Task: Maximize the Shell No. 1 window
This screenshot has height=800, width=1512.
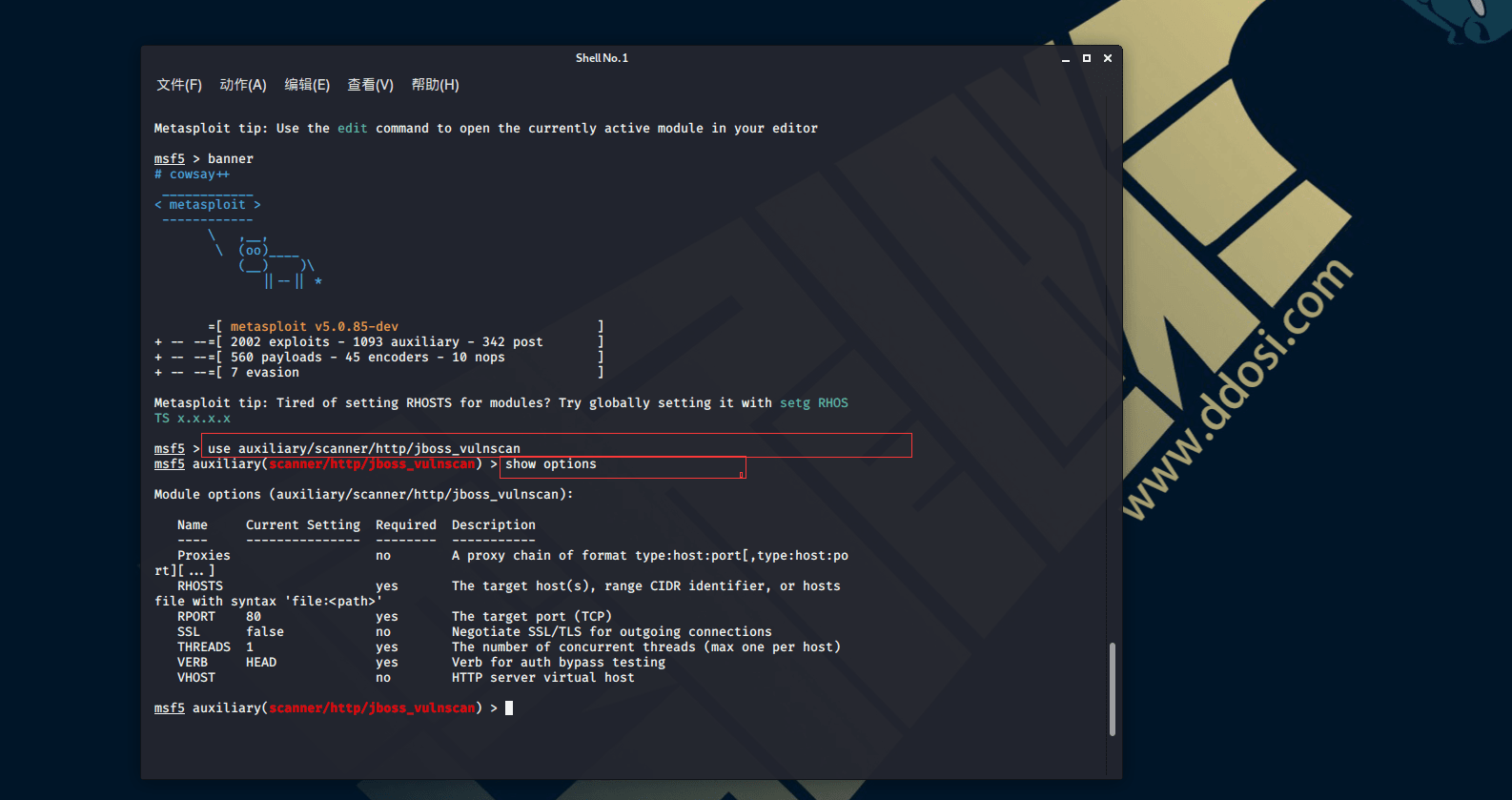Action: pyautogui.click(x=1087, y=58)
